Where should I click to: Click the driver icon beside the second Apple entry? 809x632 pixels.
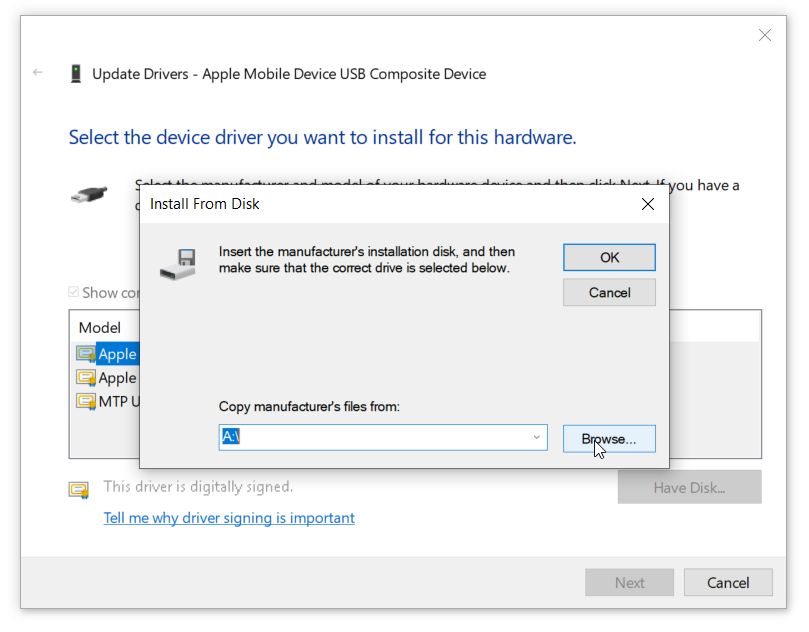pos(88,378)
